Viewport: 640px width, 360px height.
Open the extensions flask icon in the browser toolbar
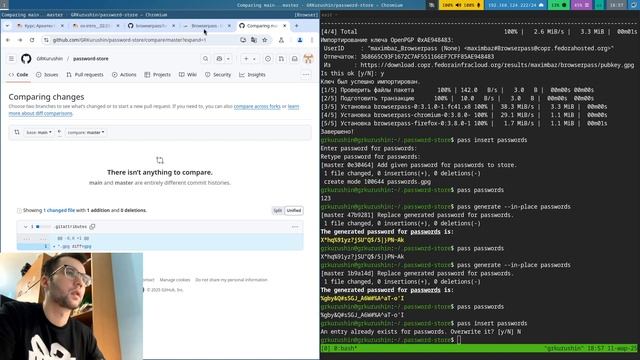[x=281, y=40]
